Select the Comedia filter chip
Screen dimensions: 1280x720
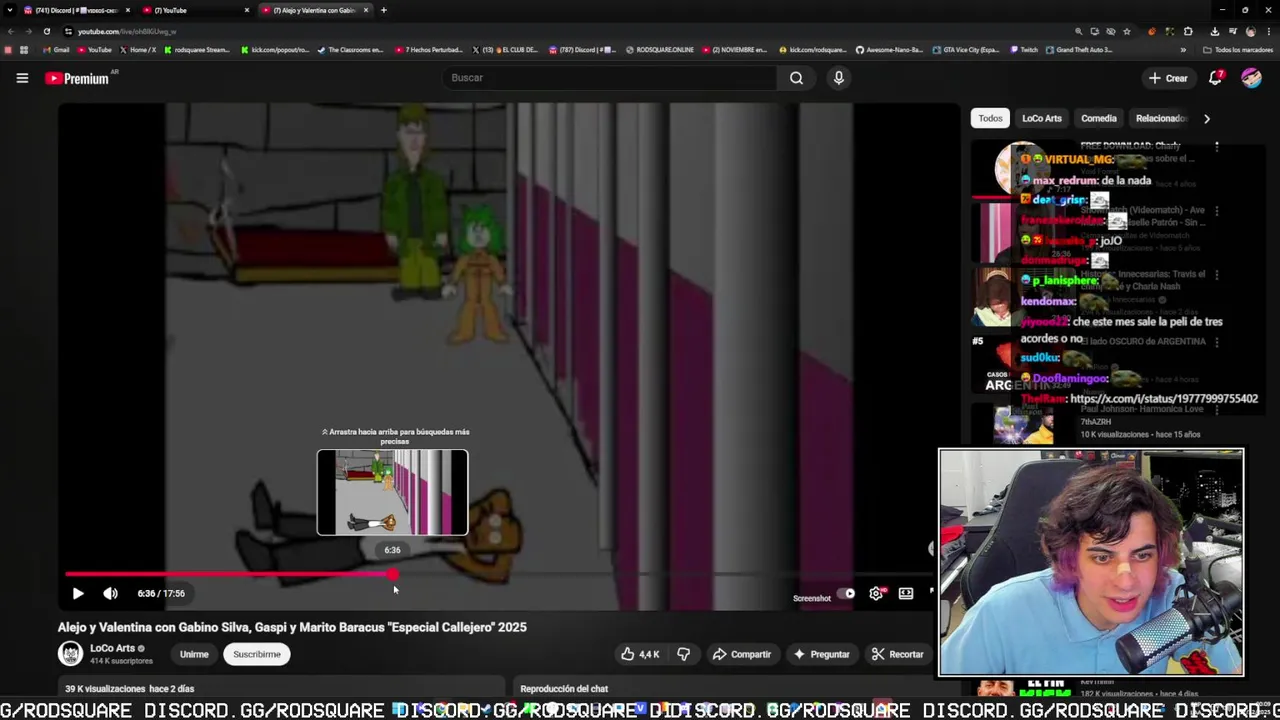coord(1098,118)
